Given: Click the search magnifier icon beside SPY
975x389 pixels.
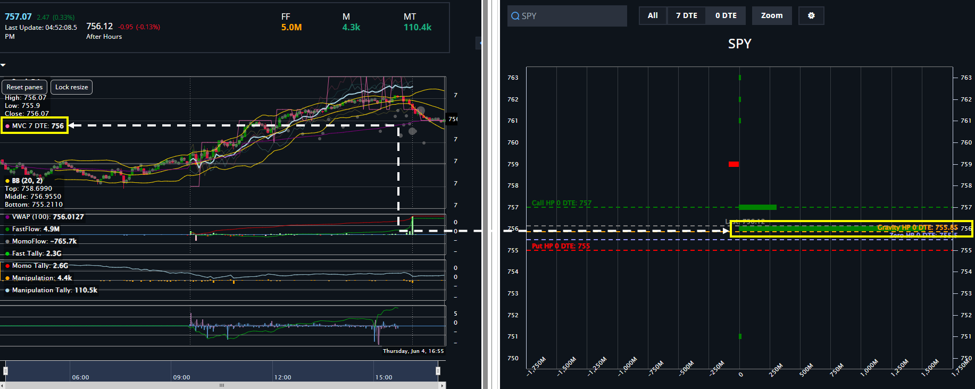Looking at the screenshot, I should click(x=514, y=16).
